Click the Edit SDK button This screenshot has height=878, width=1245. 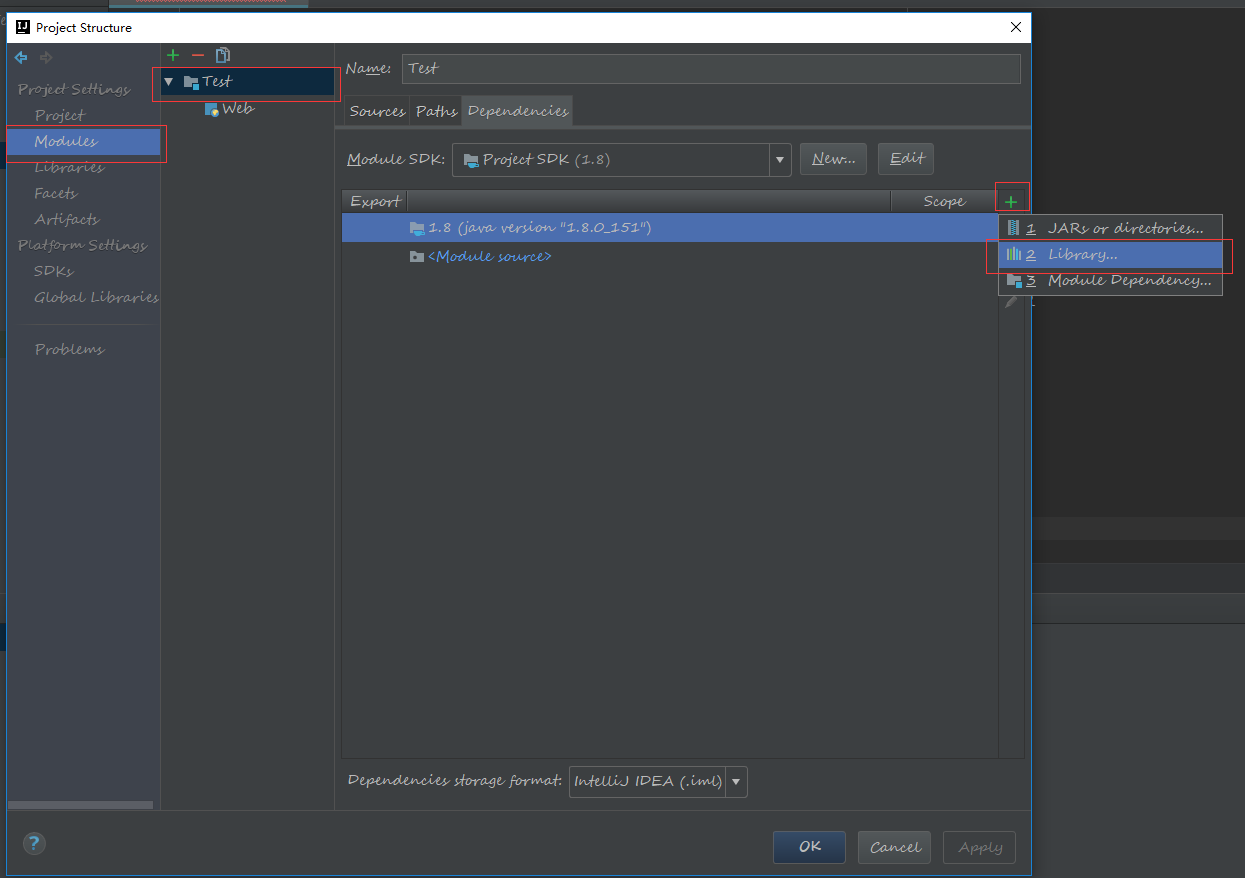tap(906, 159)
